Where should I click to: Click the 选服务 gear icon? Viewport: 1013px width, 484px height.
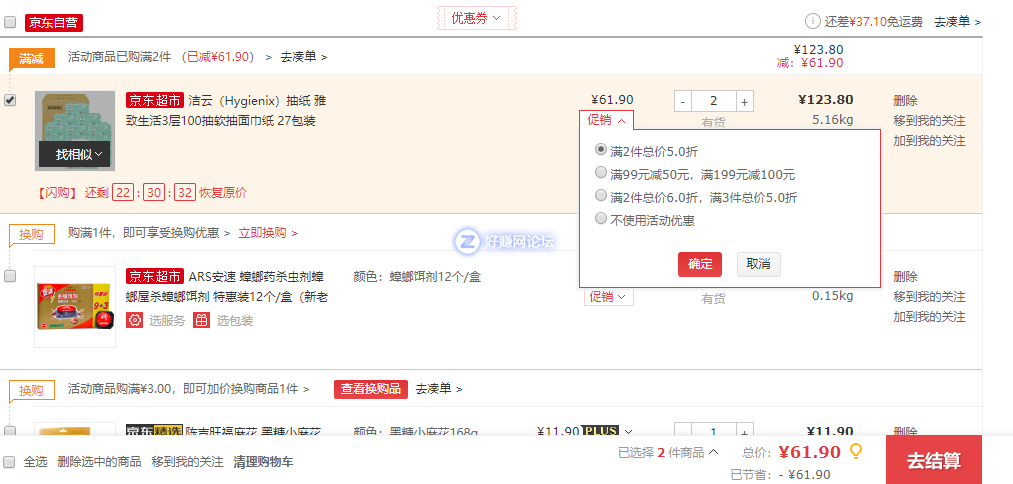(134, 320)
